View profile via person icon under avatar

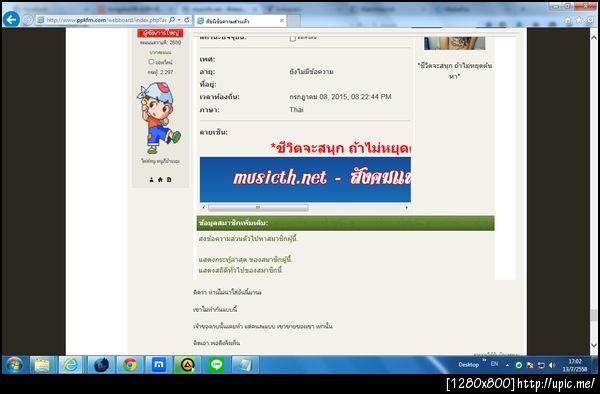pyautogui.click(x=151, y=179)
